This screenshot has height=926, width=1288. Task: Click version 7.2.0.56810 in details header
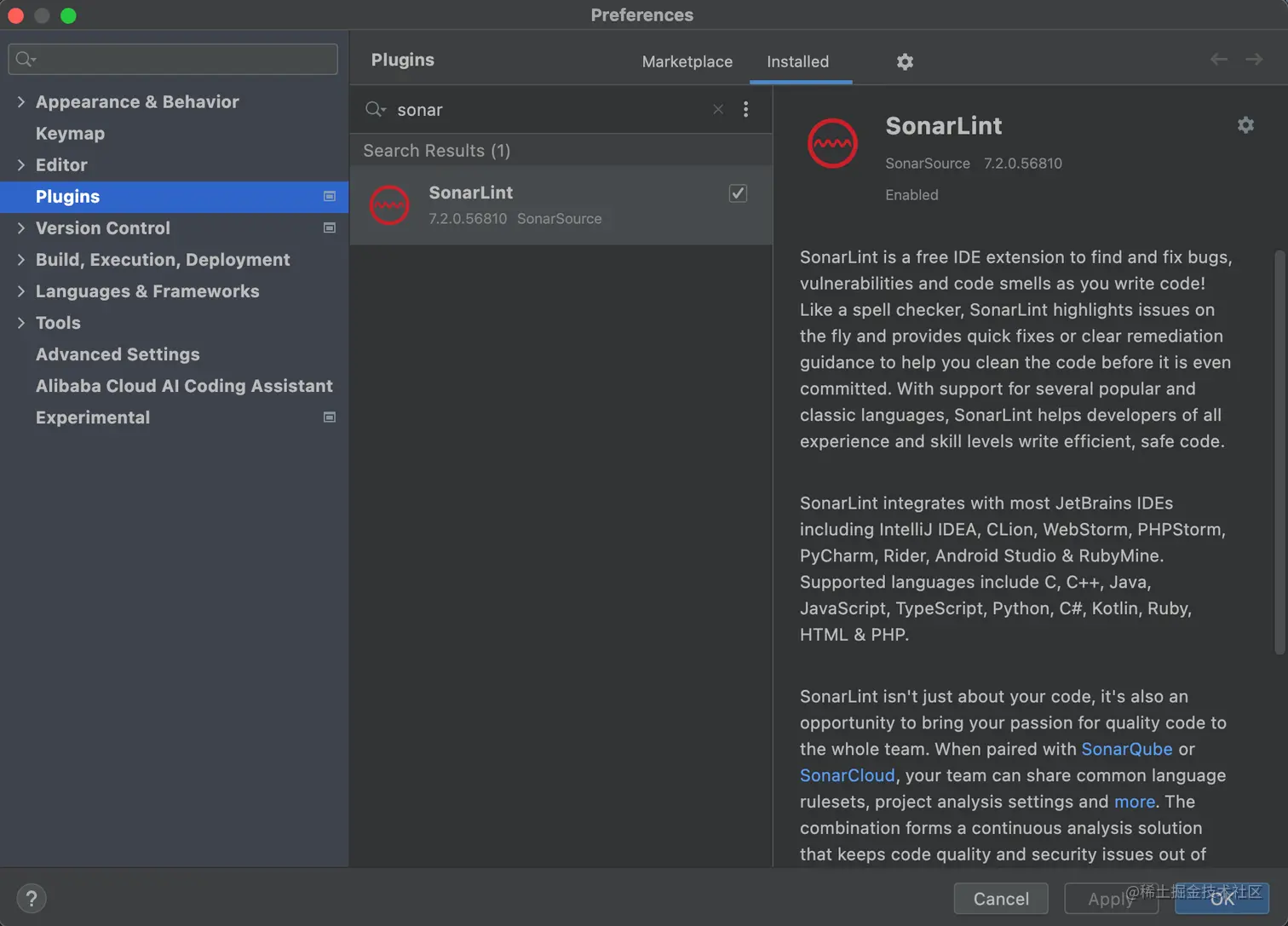point(1022,163)
